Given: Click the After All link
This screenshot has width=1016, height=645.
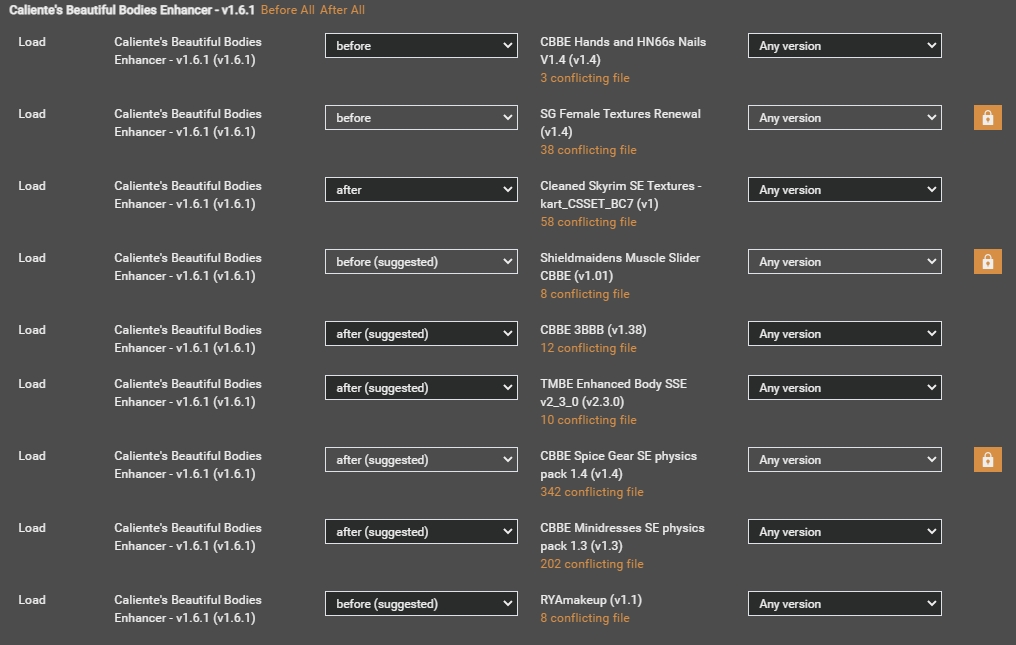Looking at the screenshot, I should coord(344,10).
